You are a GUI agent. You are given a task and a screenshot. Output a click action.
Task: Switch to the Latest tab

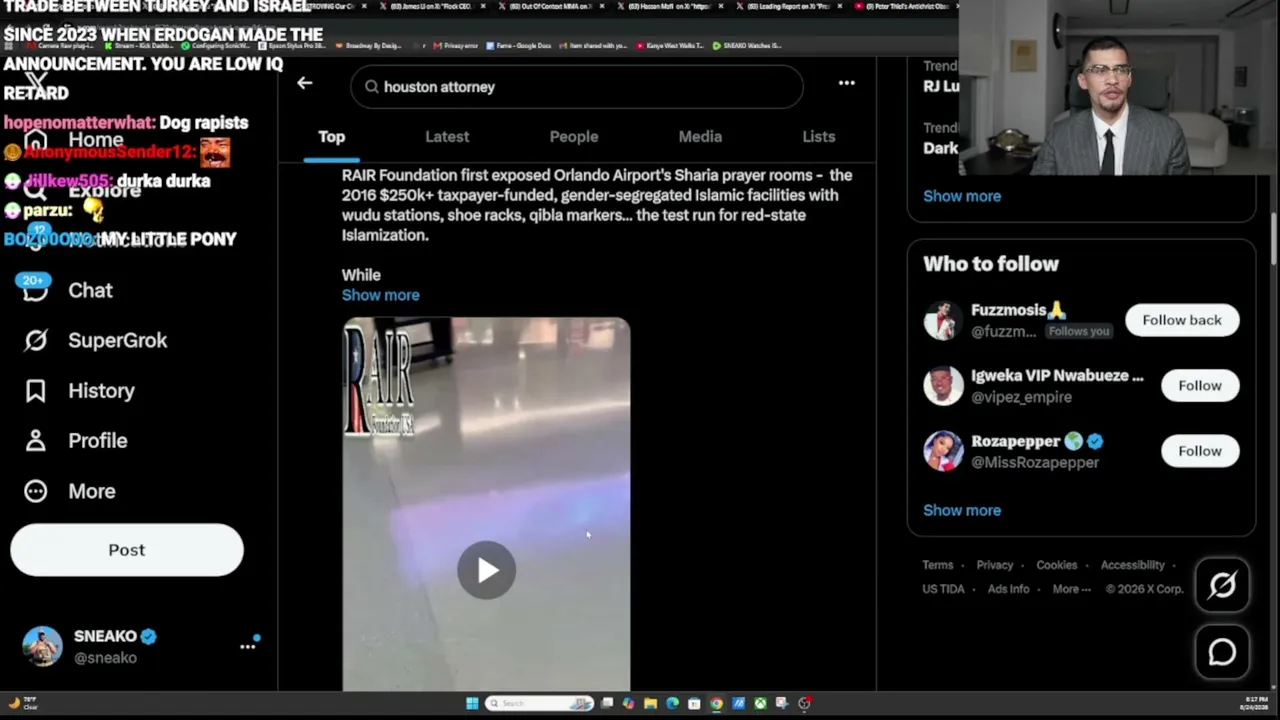point(447,137)
